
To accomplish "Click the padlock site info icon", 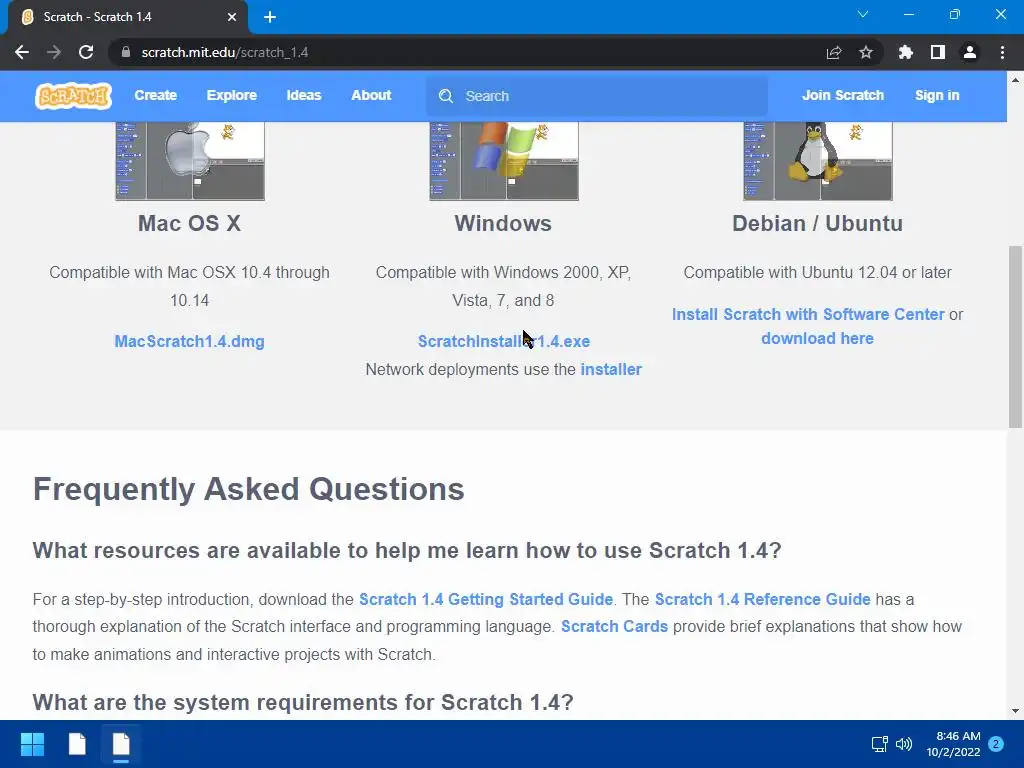I will point(126,52).
